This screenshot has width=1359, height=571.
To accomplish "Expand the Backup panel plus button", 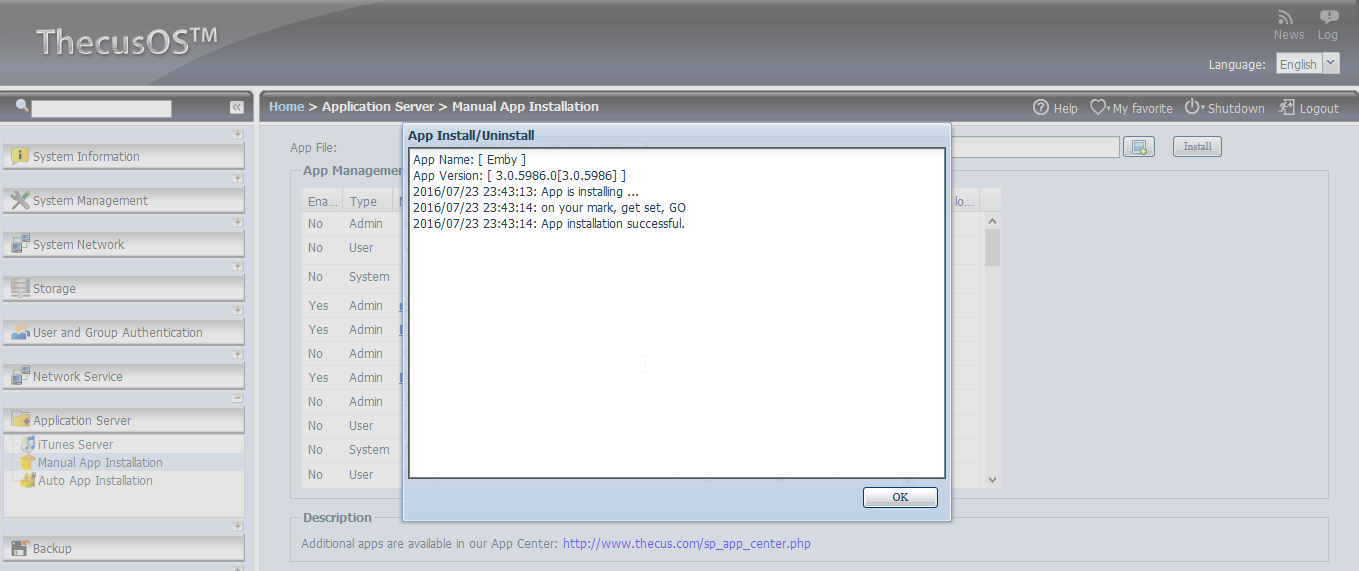I will click(237, 526).
